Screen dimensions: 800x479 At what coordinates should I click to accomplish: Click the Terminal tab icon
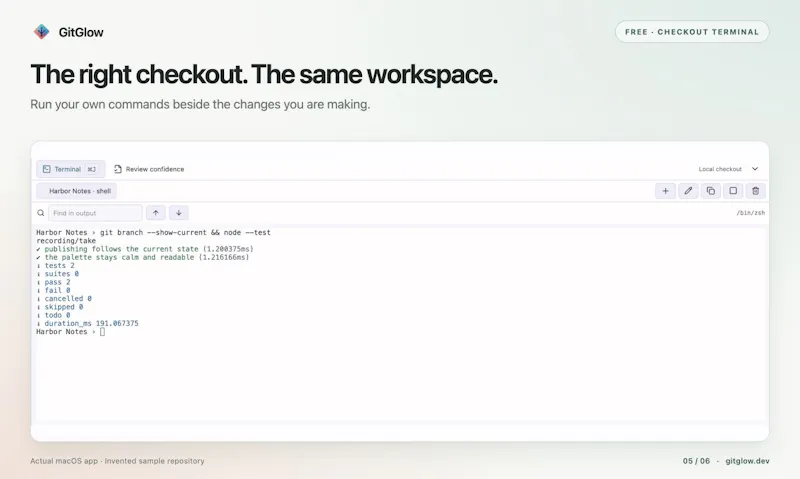point(46,169)
